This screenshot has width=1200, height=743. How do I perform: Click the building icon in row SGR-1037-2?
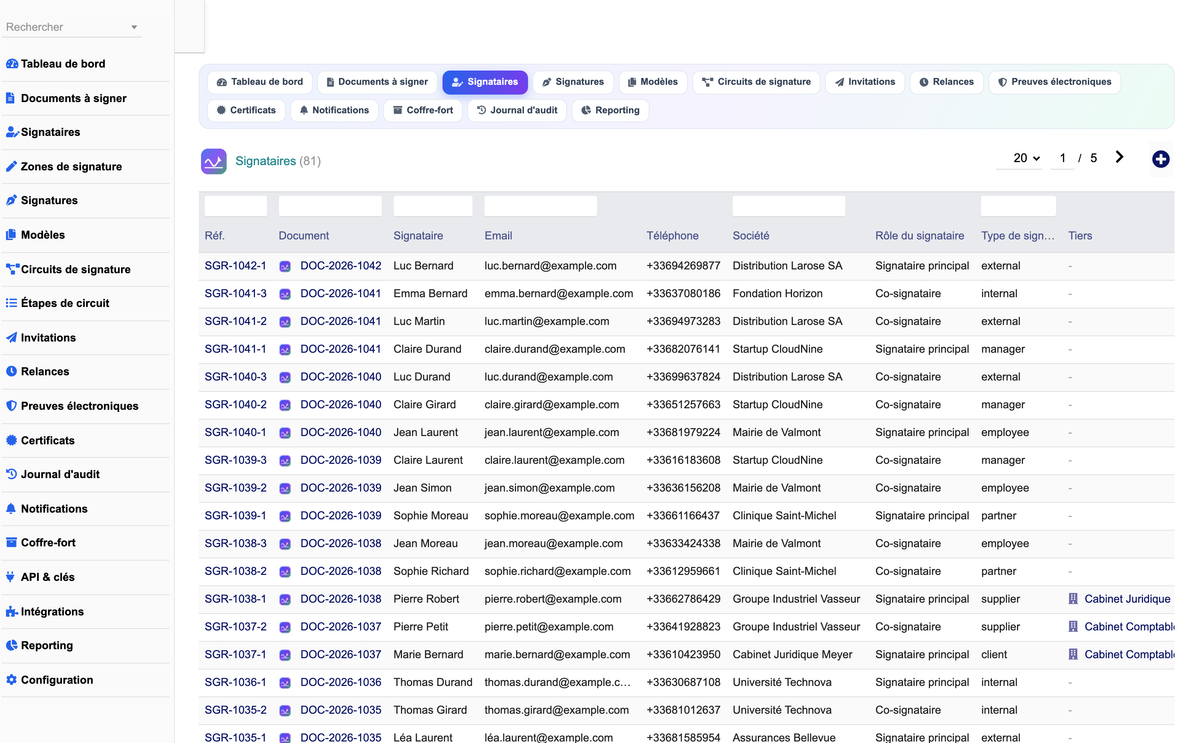pos(1073,627)
